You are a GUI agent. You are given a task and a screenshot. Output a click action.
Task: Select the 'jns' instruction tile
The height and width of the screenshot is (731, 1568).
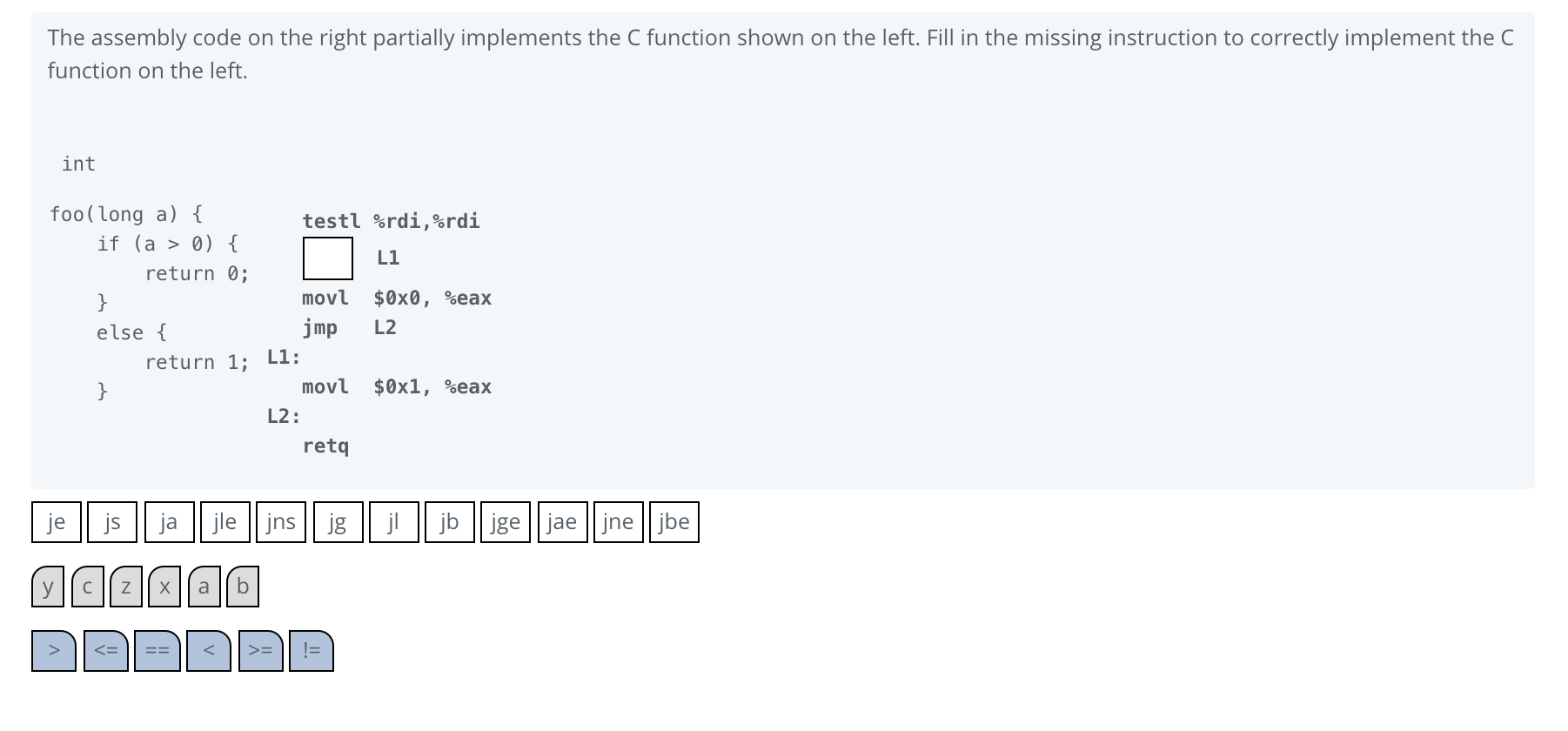[x=281, y=522]
